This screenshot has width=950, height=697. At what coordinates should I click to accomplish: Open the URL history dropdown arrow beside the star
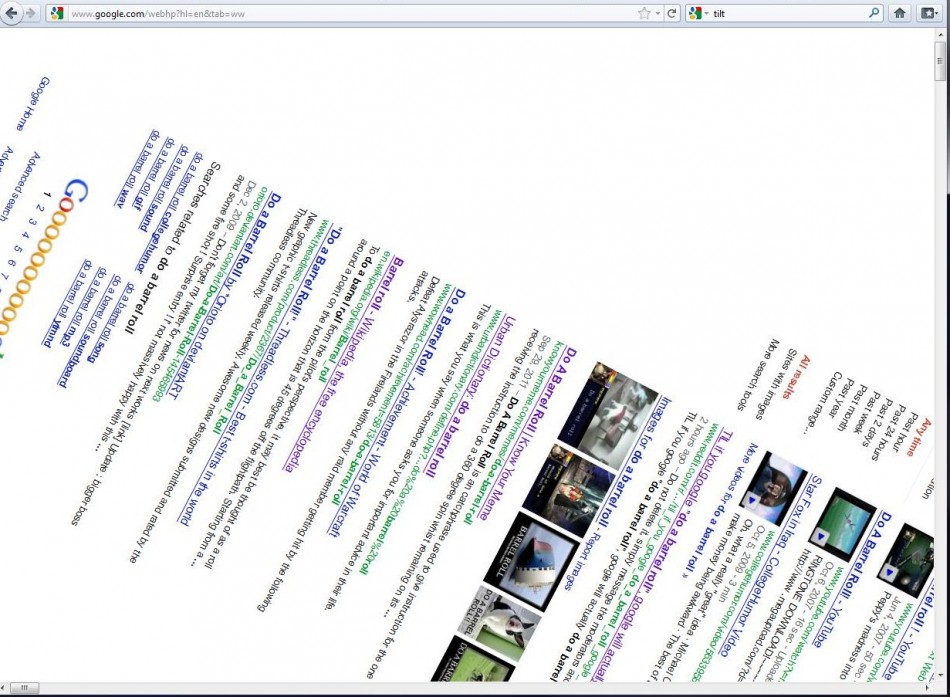(x=657, y=13)
